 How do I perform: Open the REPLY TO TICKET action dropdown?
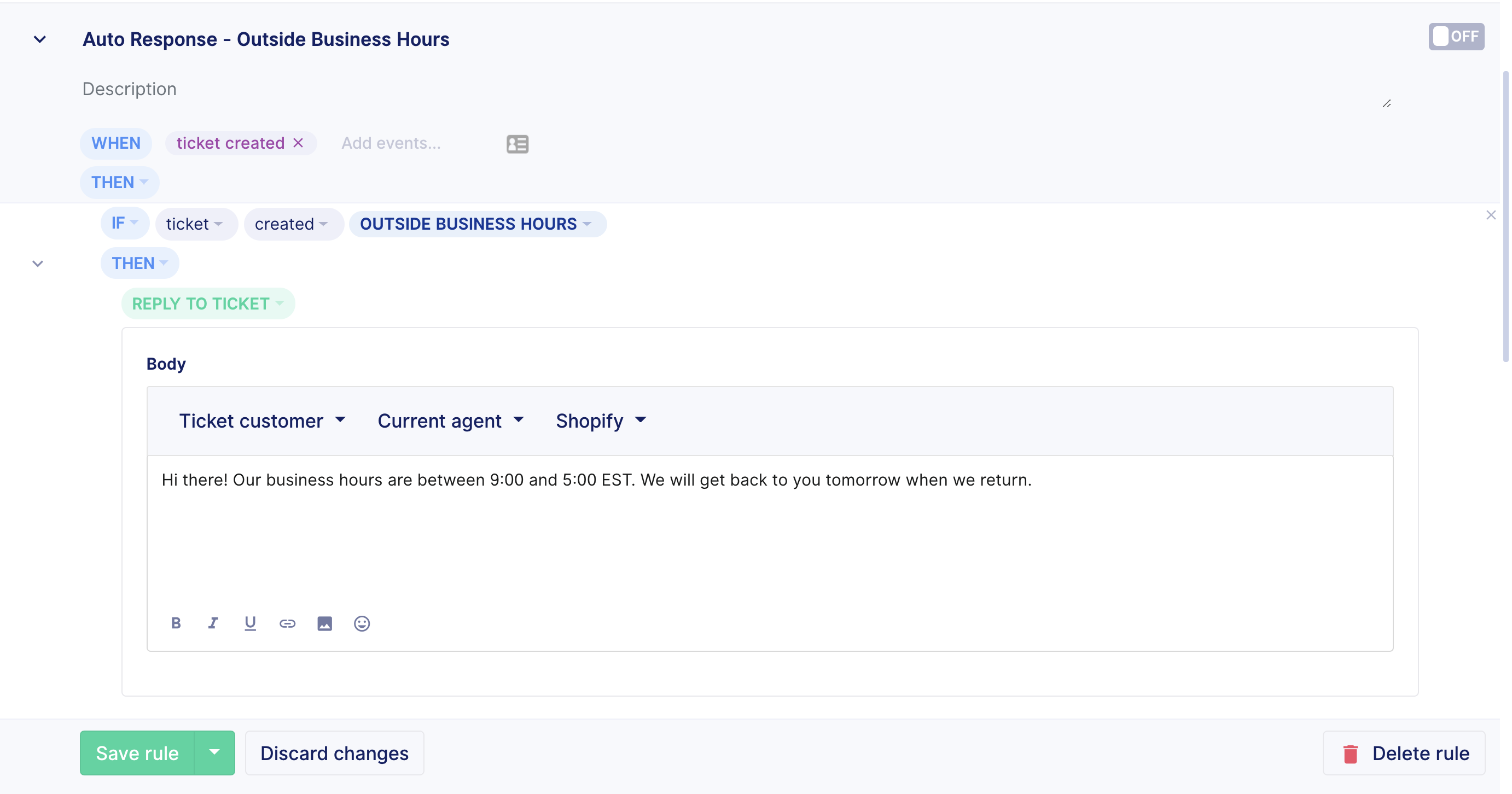[x=208, y=303]
